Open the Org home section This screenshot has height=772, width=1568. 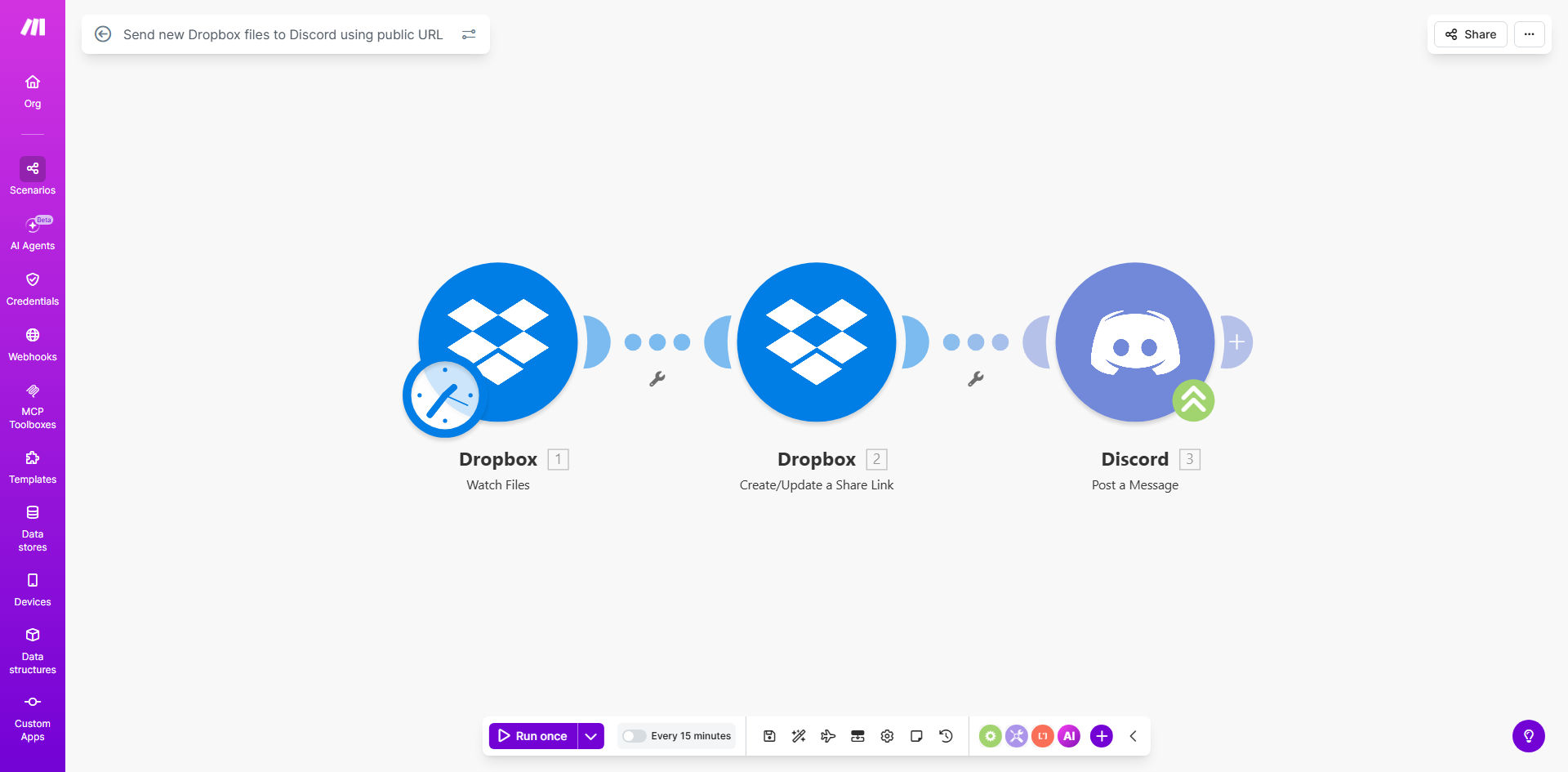33,91
